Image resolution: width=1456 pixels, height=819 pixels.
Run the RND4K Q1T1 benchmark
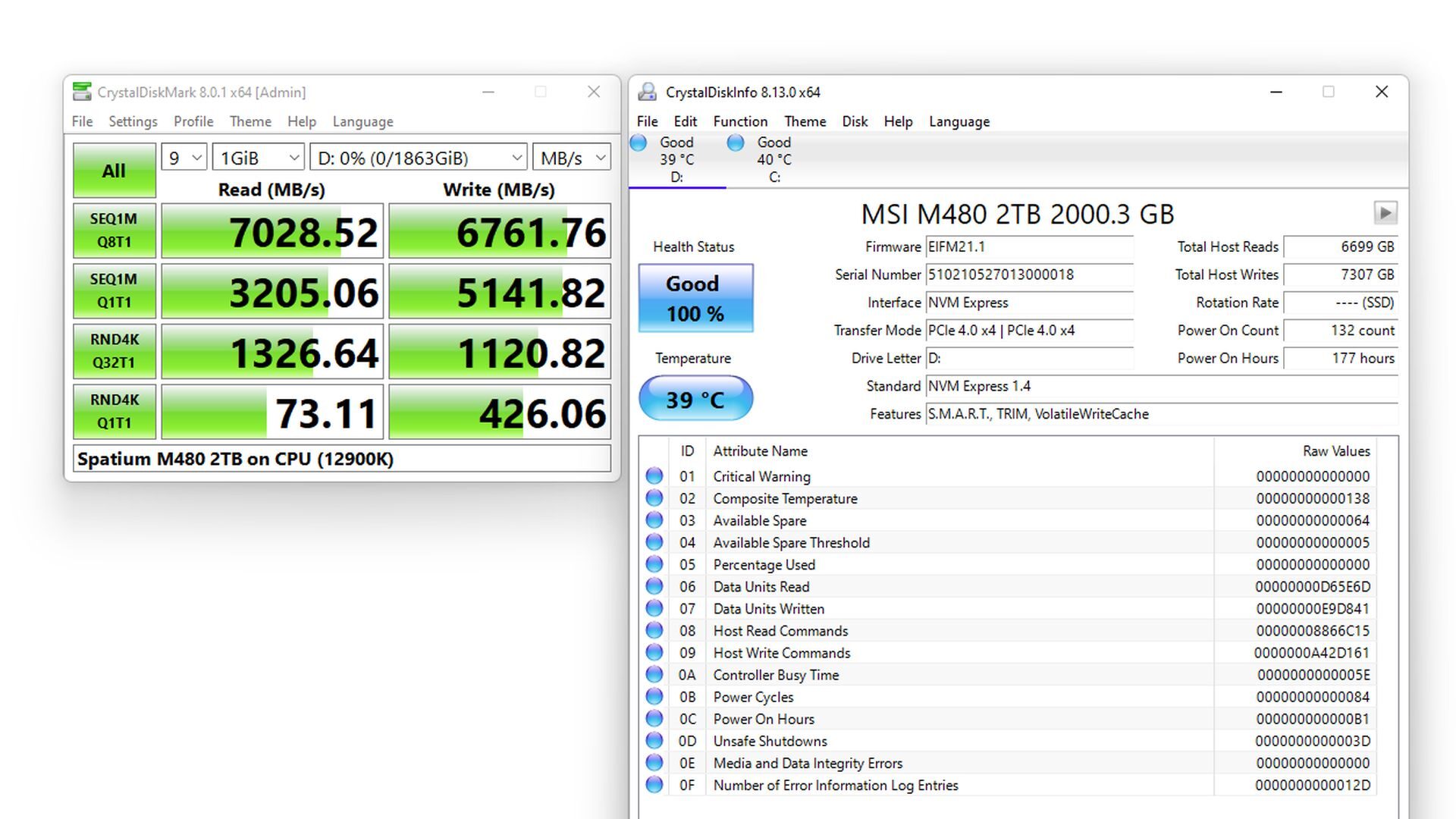click(114, 411)
